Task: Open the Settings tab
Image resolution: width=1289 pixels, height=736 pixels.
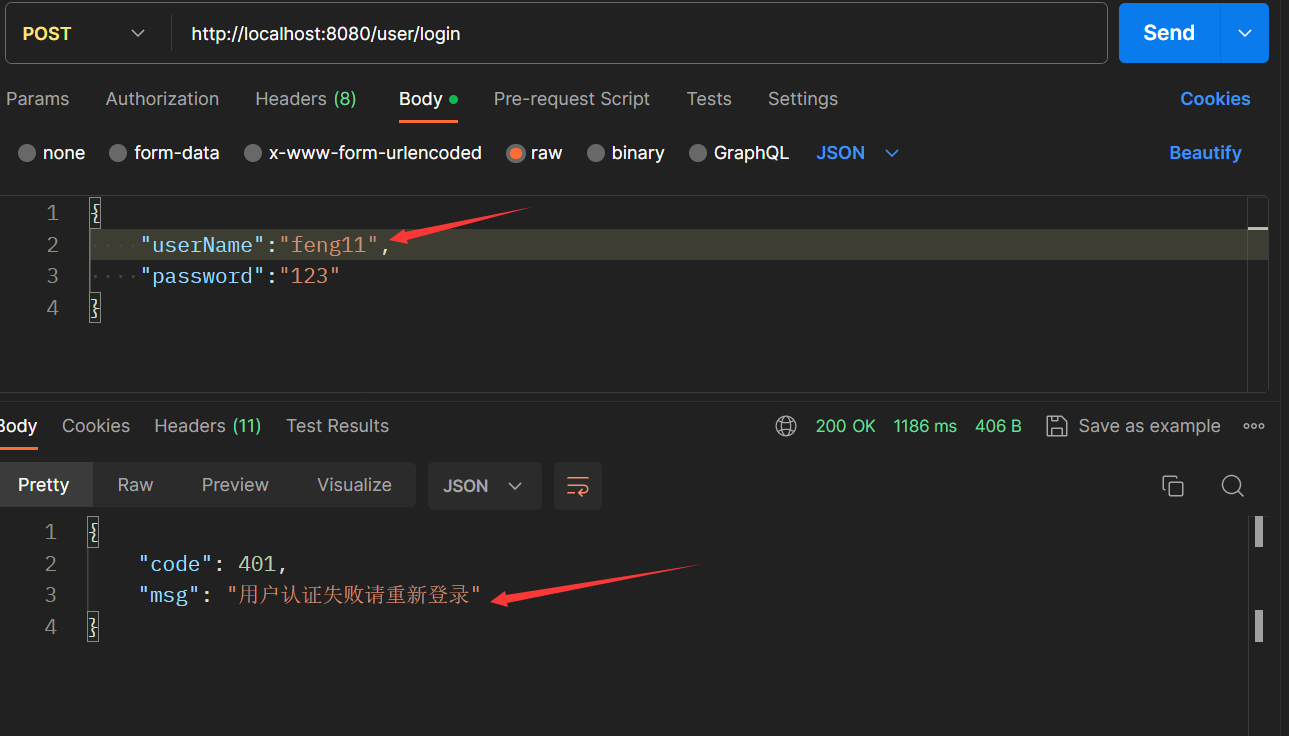Action: coord(803,99)
